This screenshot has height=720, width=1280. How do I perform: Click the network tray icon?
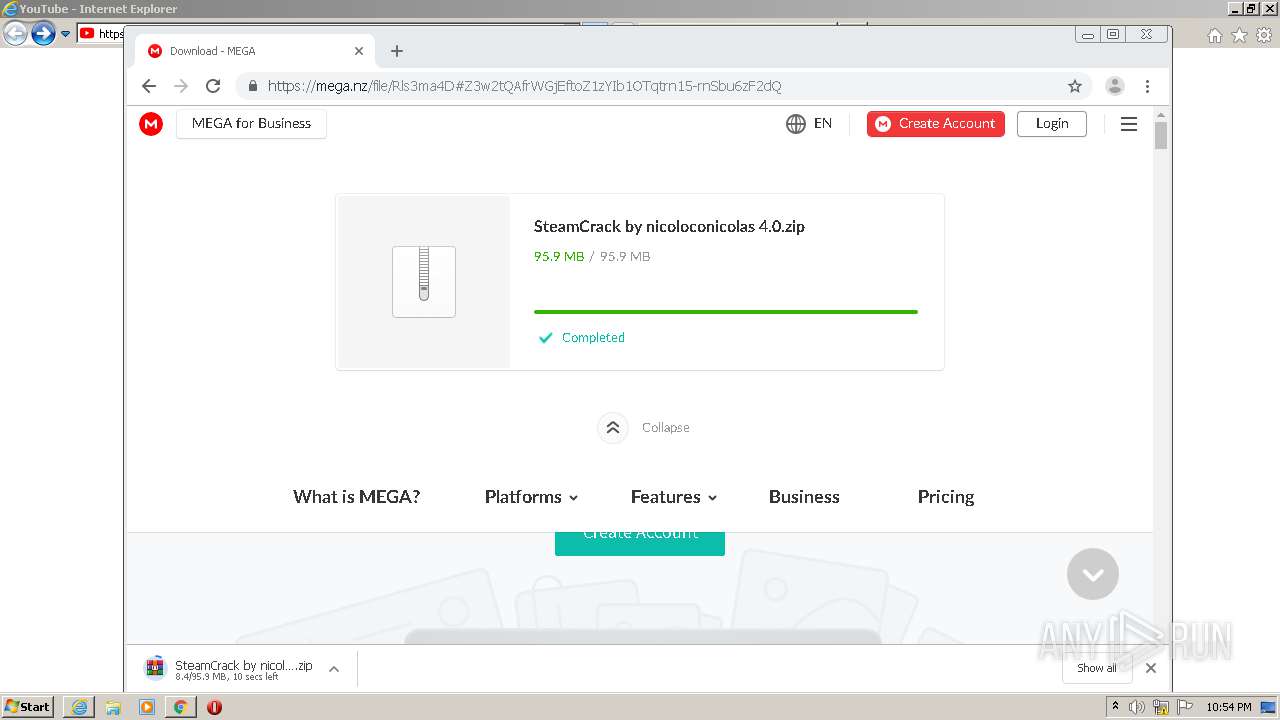(1161, 707)
